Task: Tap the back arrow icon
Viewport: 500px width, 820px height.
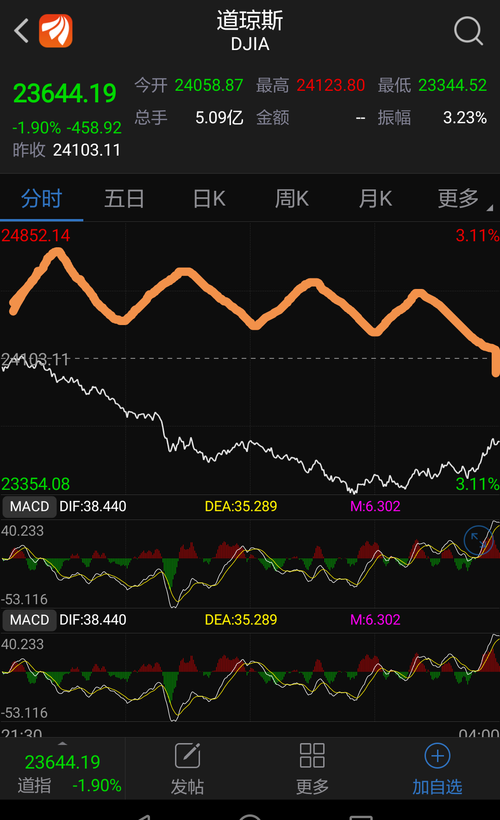Action: pos(21,31)
